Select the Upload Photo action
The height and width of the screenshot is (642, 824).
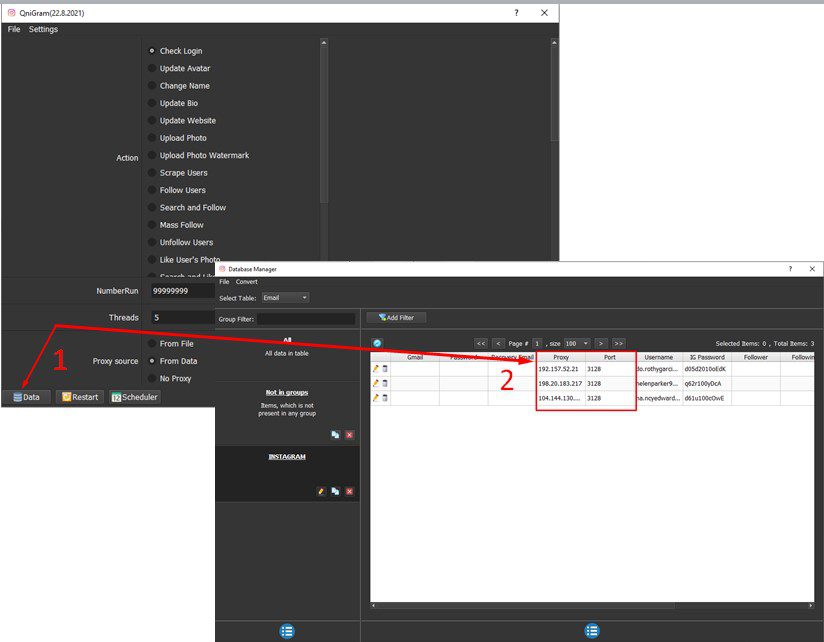[178, 138]
